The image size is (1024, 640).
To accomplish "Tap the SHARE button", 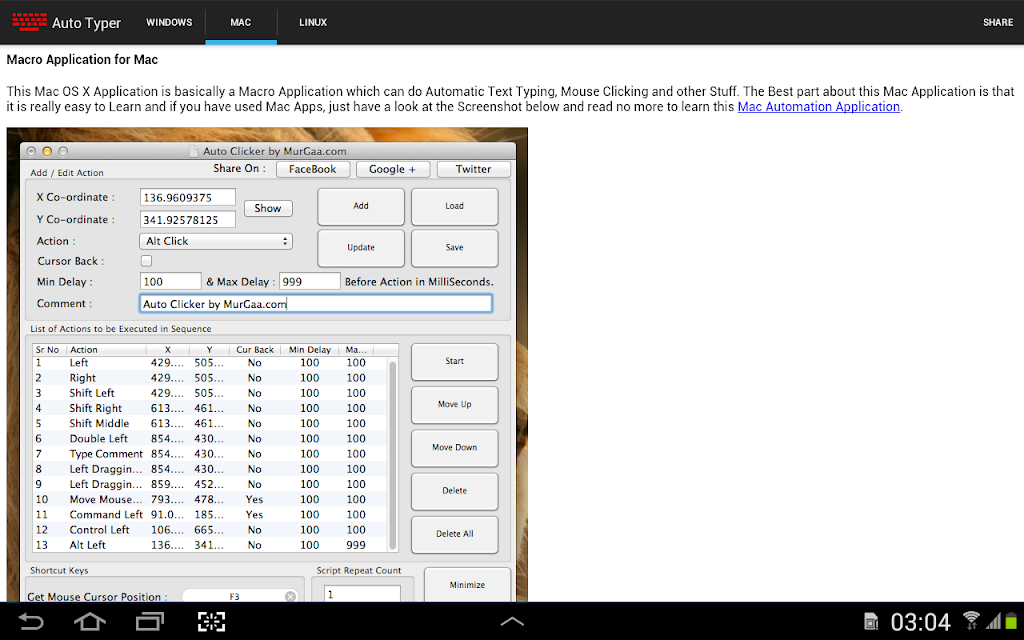I will (x=998, y=22).
